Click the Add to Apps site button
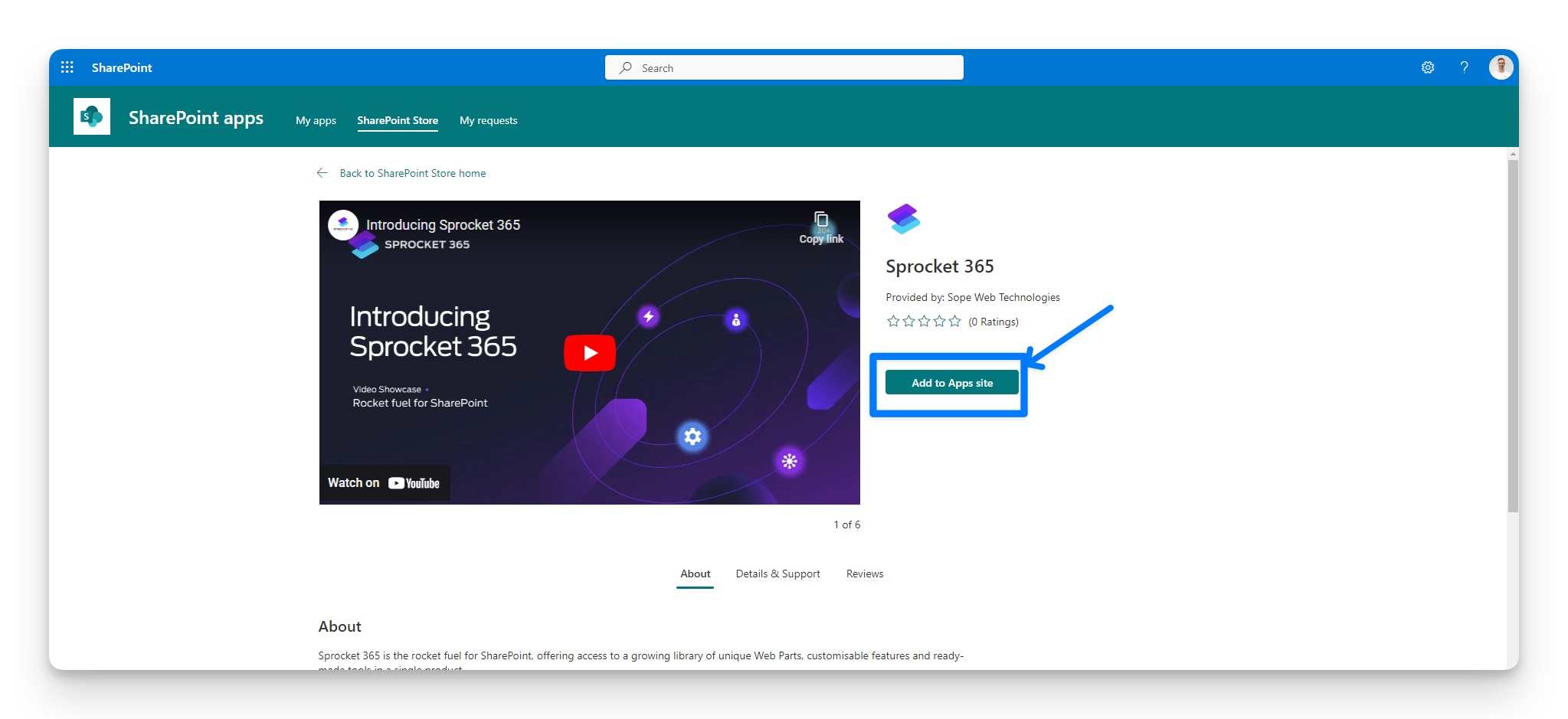The height and width of the screenshot is (719, 1568). 951,382
